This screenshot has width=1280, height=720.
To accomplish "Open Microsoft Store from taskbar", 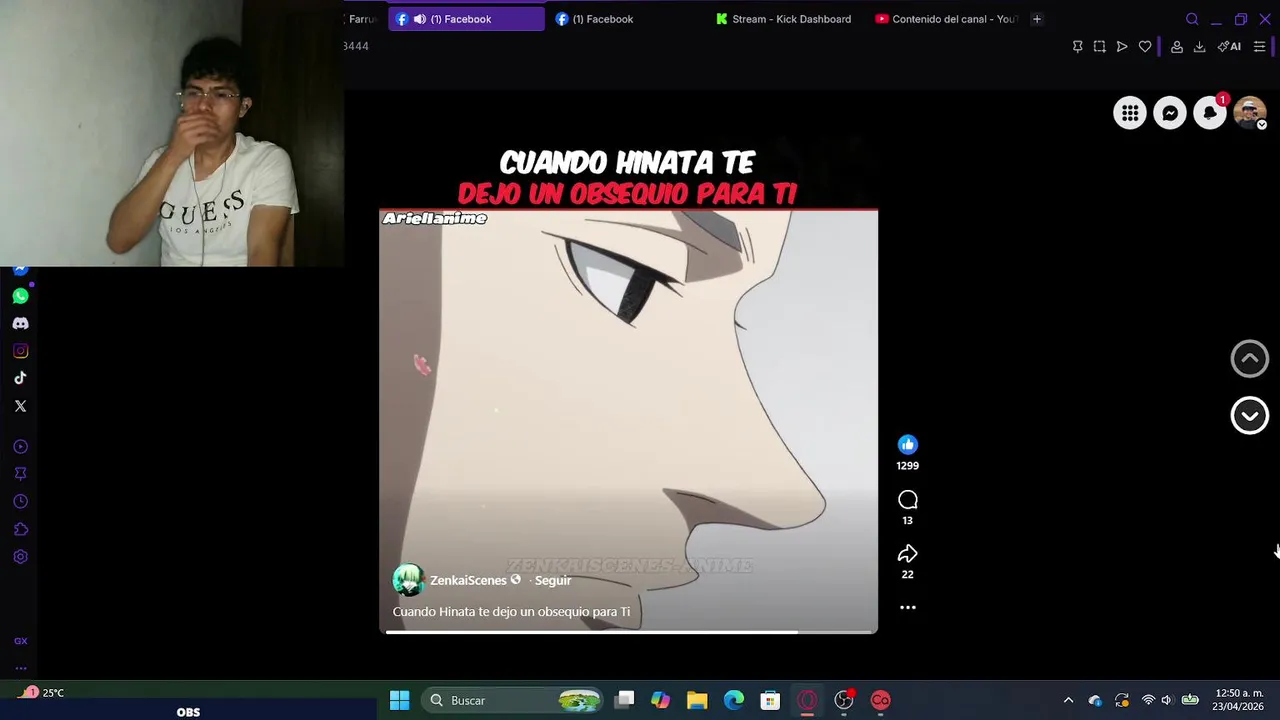I will pos(770,700).
